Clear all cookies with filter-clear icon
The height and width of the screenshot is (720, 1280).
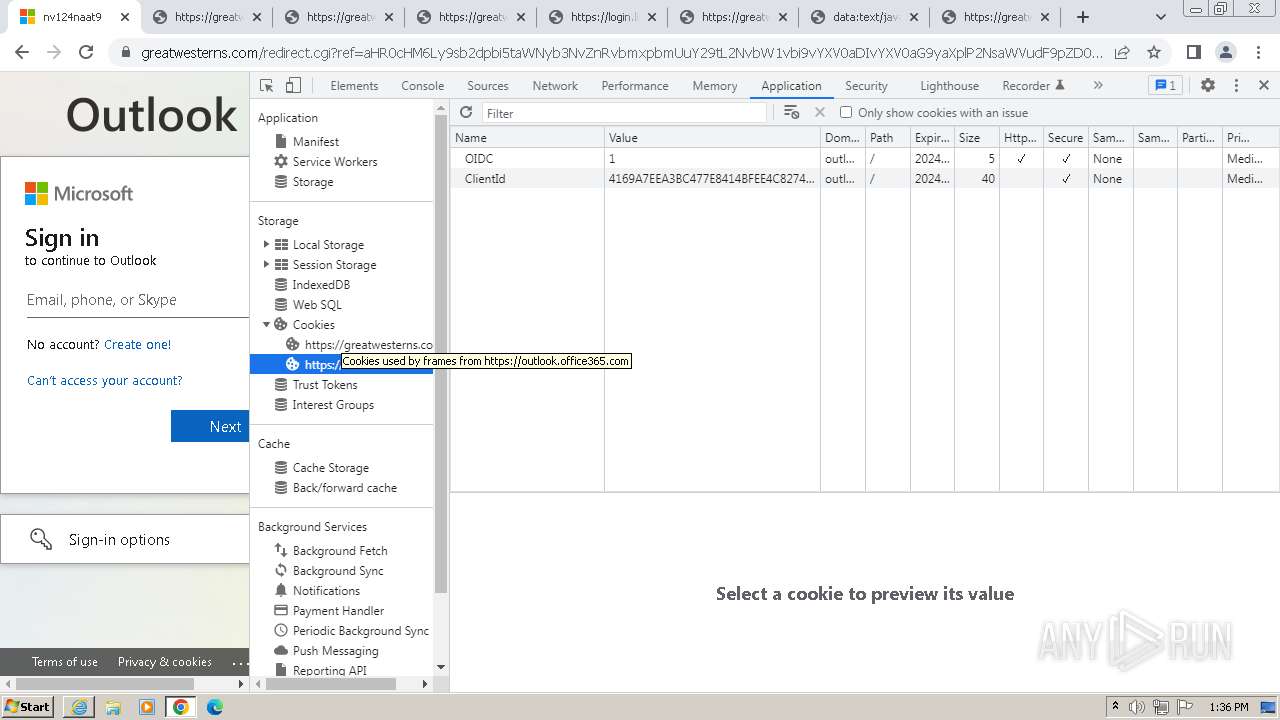(792, 113)
